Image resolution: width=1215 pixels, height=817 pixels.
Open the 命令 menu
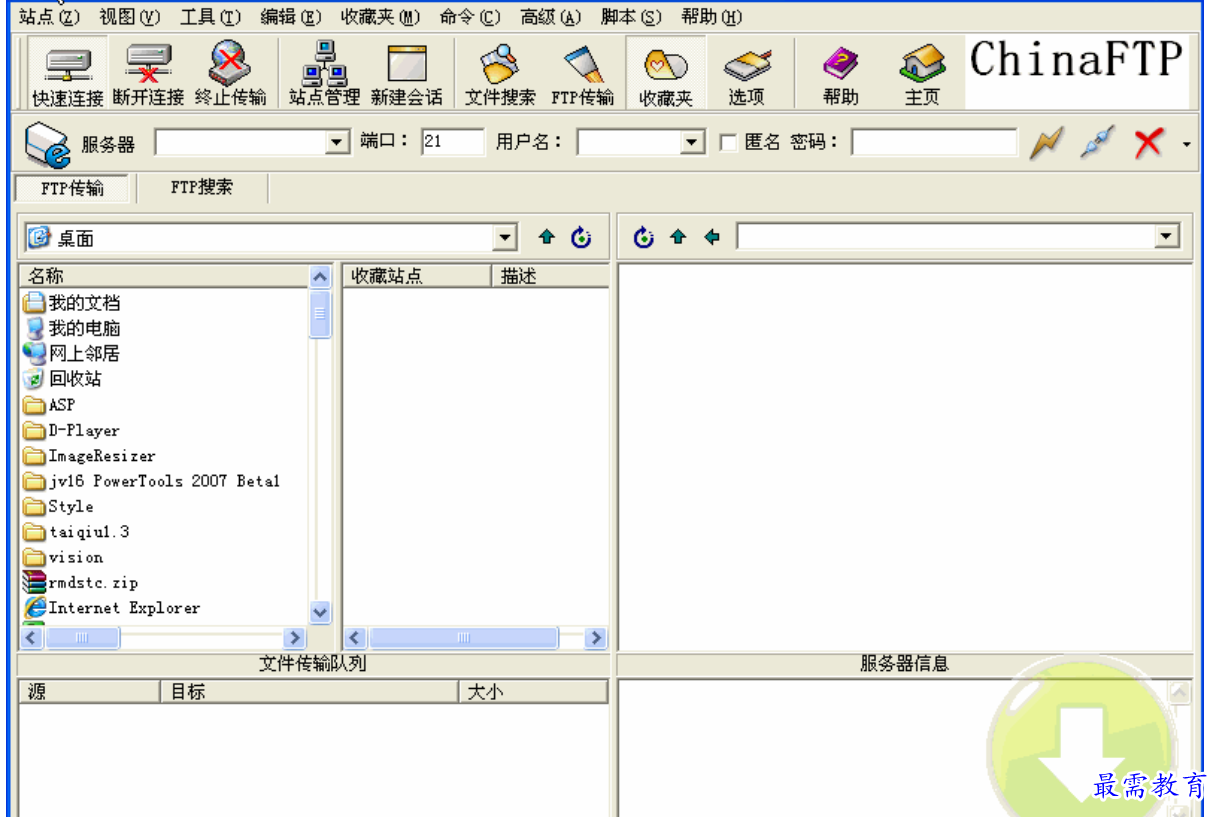(x=470, y=17)
